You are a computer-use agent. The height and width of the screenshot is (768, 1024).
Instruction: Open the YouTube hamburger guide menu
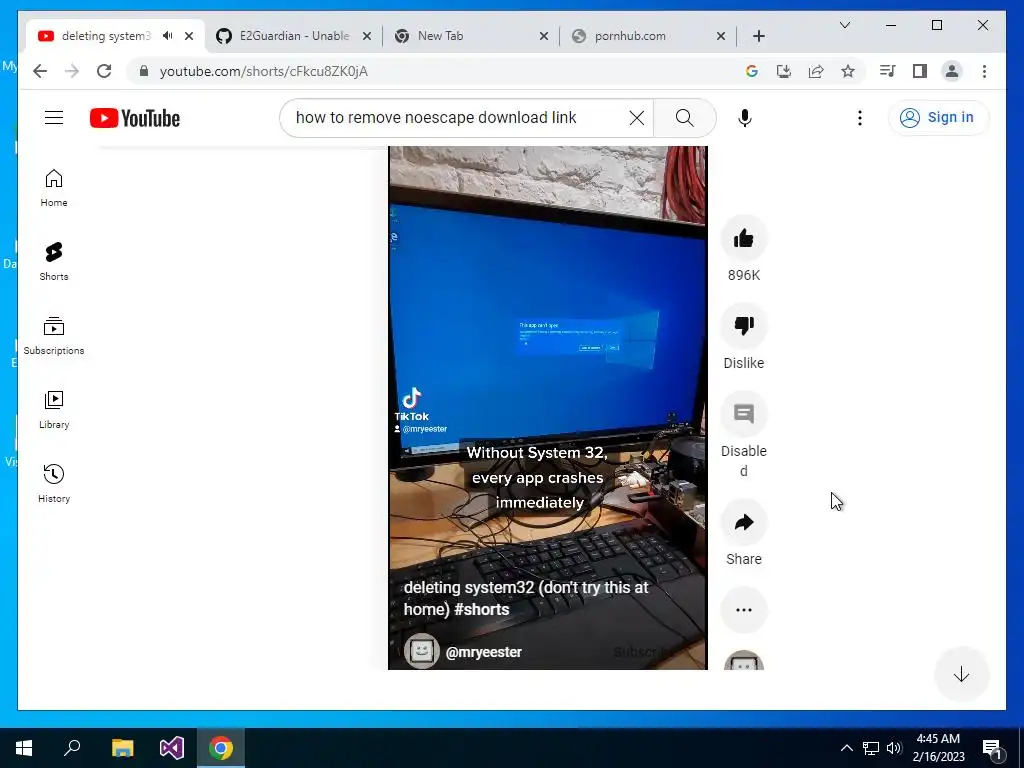tap(54, 118)
